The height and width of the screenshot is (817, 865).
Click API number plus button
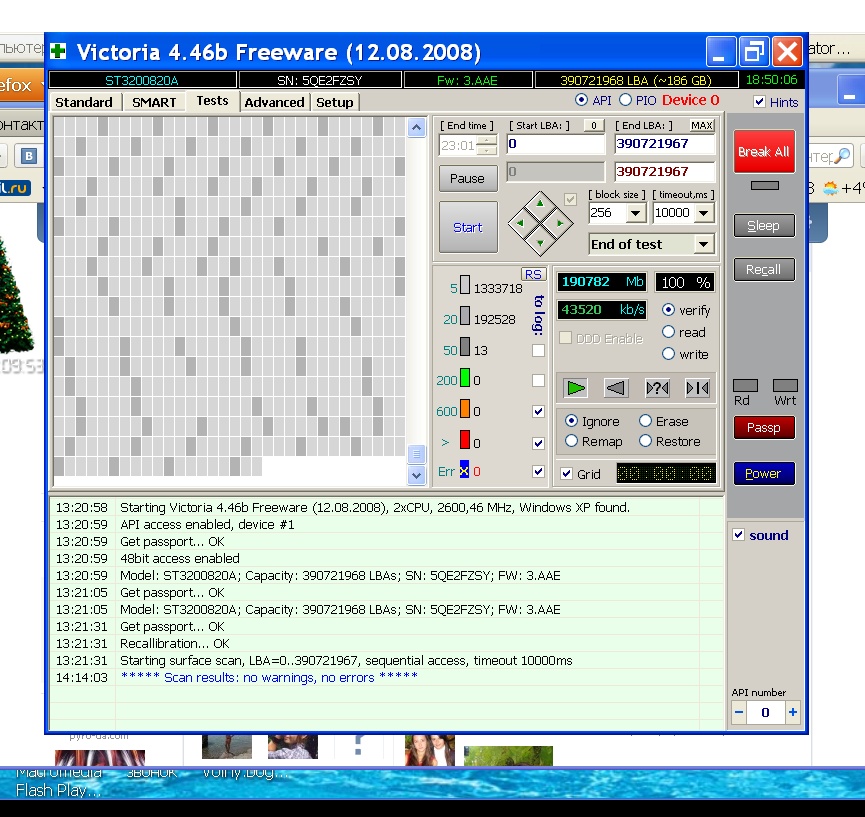tap(793, 712)
